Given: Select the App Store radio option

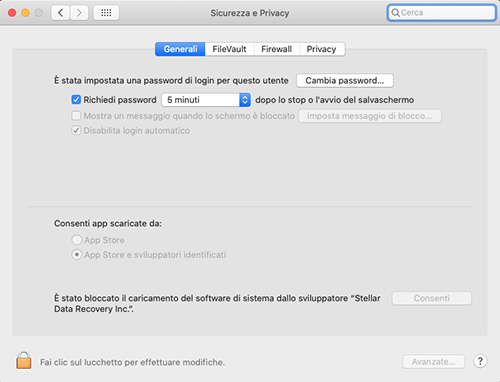Looking at the screenshot, I should [x=77, y=240].
